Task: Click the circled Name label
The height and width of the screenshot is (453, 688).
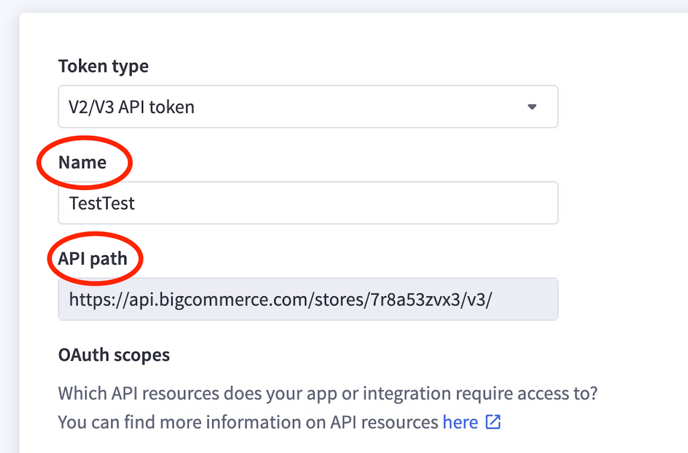Action: 82,162
